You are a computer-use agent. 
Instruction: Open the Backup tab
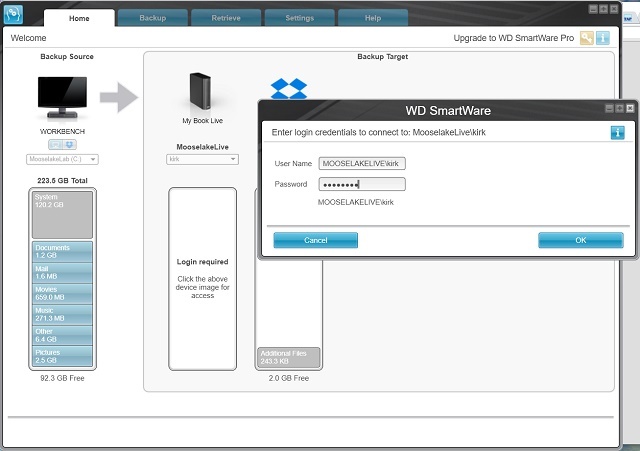(153, 18)
